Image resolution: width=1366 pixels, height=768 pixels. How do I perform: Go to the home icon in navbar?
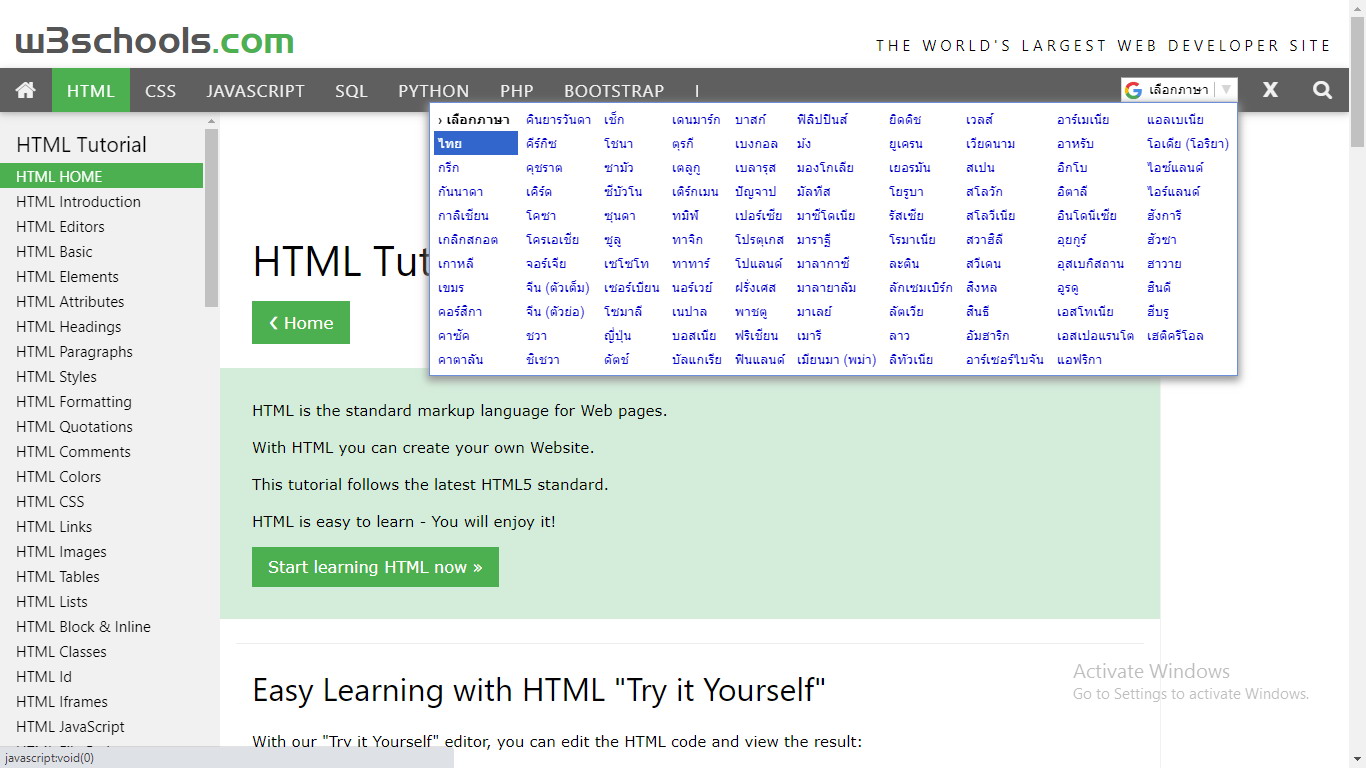click(x=26, y=90)
